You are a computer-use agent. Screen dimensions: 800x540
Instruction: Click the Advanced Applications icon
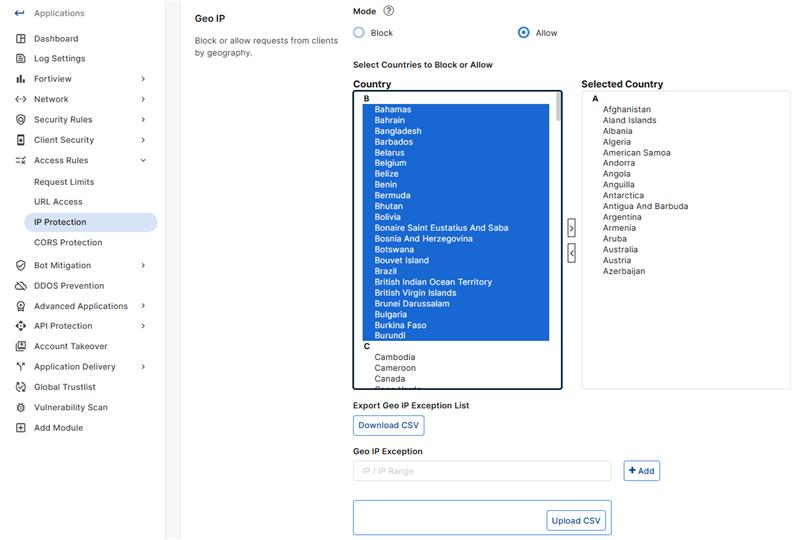pyautogui.click(x=20, y=306)
